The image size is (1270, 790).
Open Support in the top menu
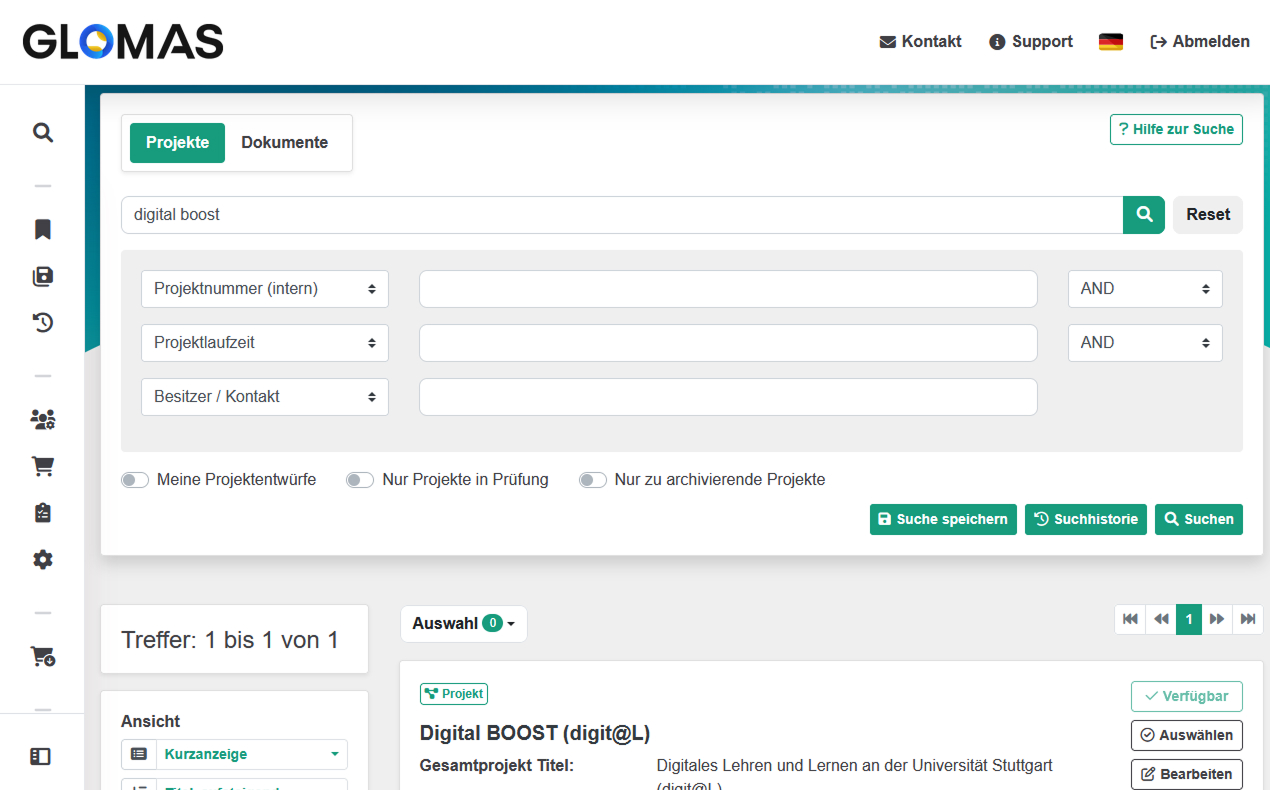pos(1030,42)
